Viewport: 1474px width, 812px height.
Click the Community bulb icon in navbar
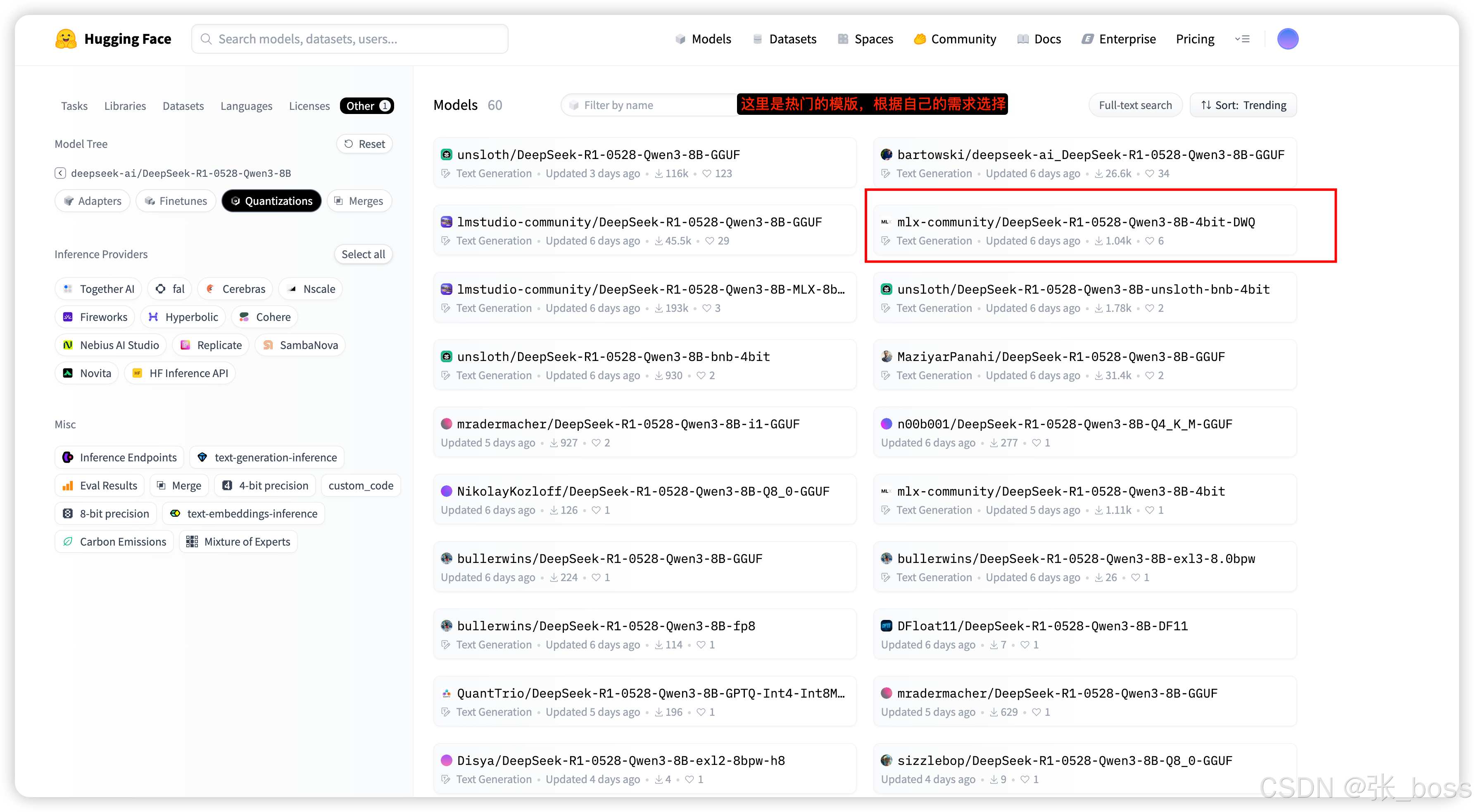click(920, 39)
